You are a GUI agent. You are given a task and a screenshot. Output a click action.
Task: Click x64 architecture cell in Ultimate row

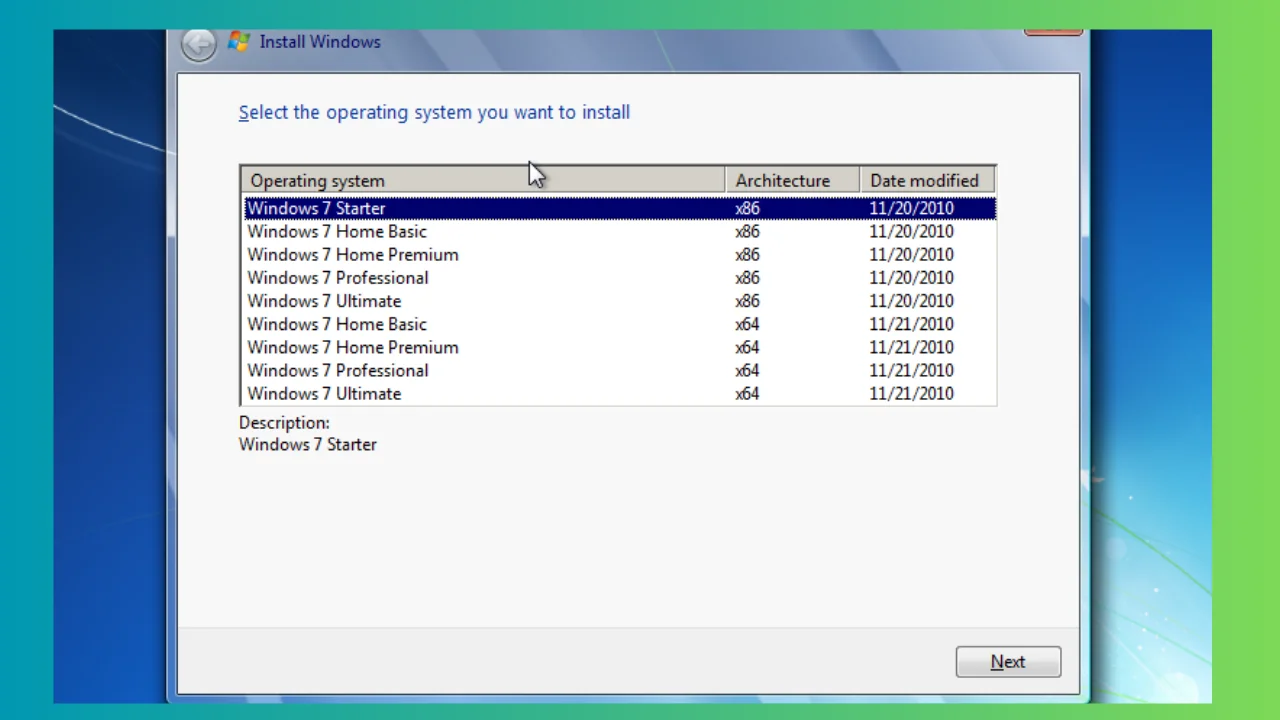click(x=747, y=393)
